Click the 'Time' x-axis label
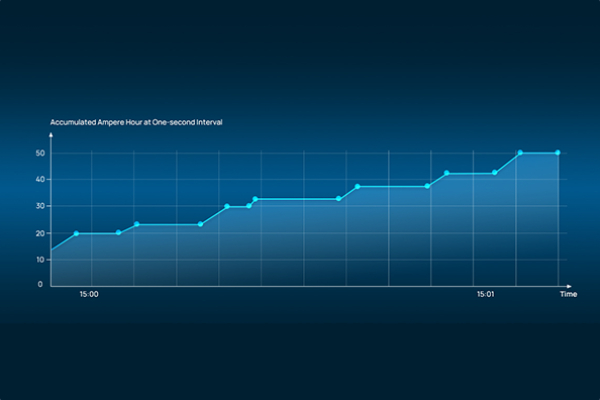This screenshot has height=400, width=600. pos(568,294)
